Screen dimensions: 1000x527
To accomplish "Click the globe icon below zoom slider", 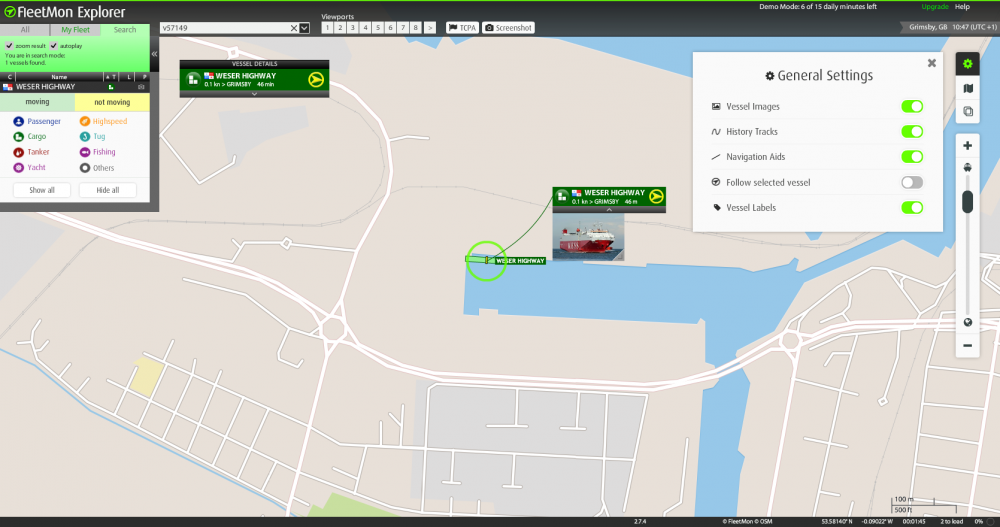I will click(x=967, y=322).
